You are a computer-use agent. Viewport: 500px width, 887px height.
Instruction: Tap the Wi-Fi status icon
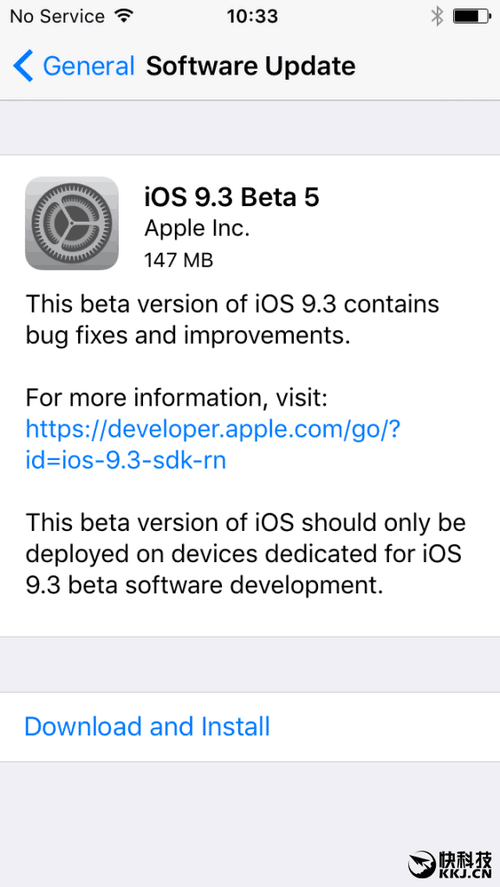coord(122,16)
